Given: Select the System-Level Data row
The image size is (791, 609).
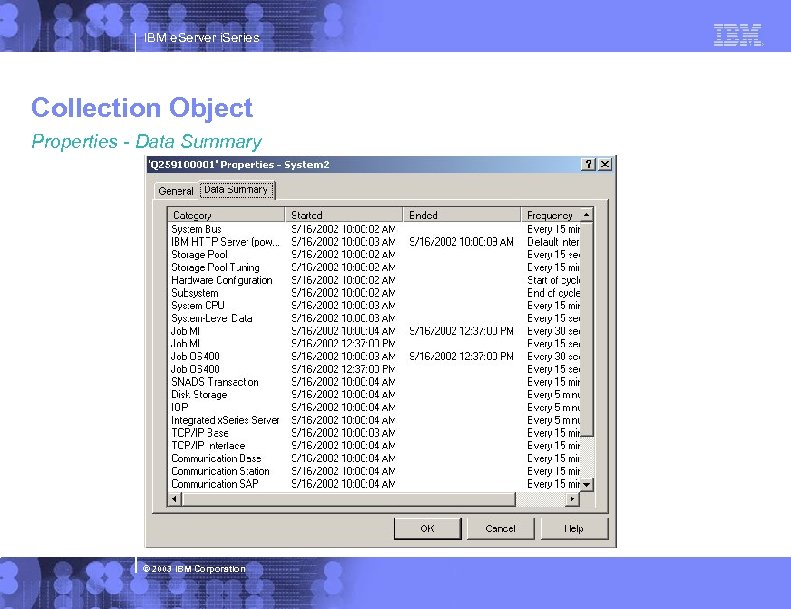Looking at the screenshot, I should [374, 318].
